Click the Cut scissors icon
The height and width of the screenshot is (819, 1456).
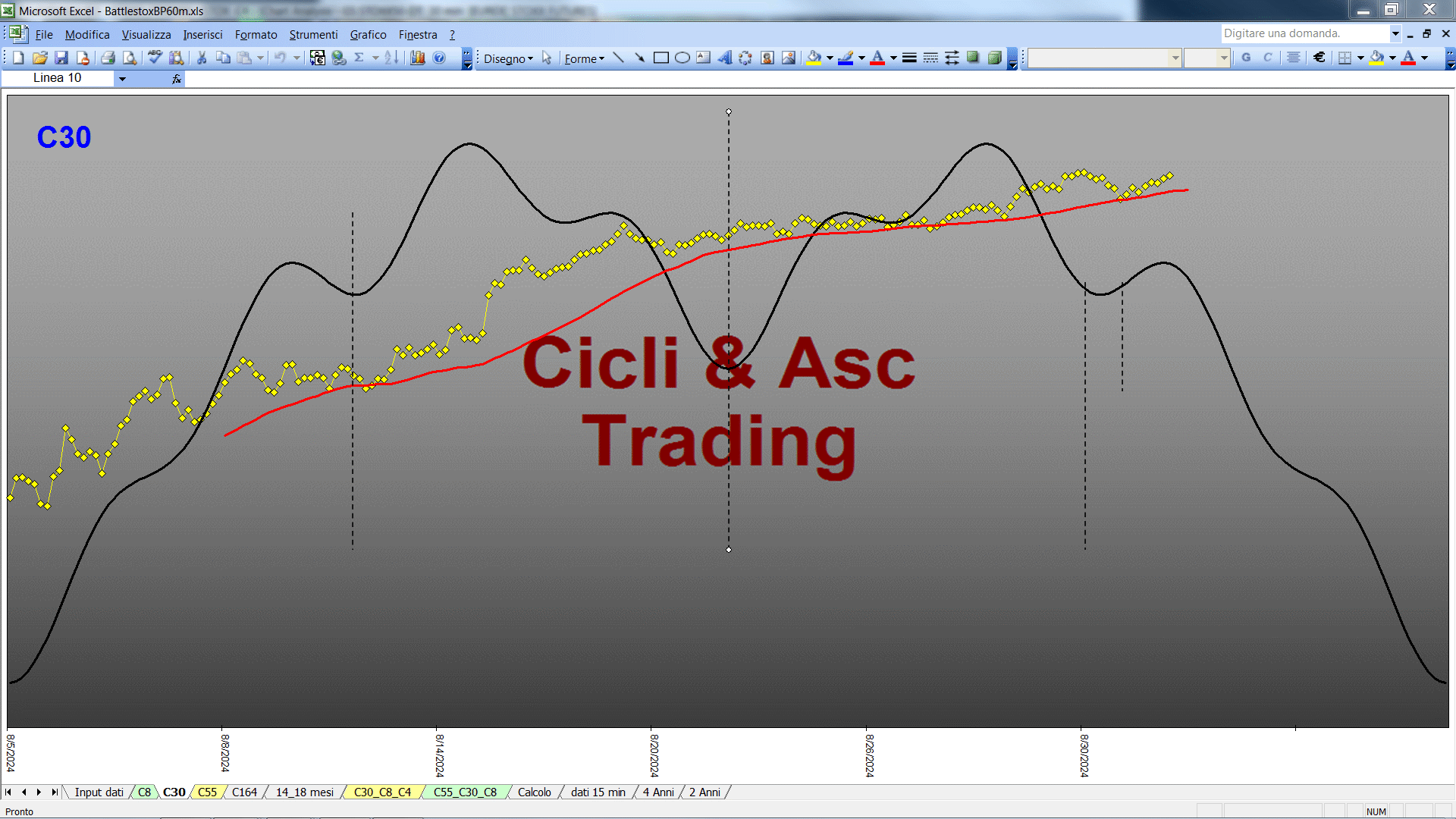coord(202,58)
